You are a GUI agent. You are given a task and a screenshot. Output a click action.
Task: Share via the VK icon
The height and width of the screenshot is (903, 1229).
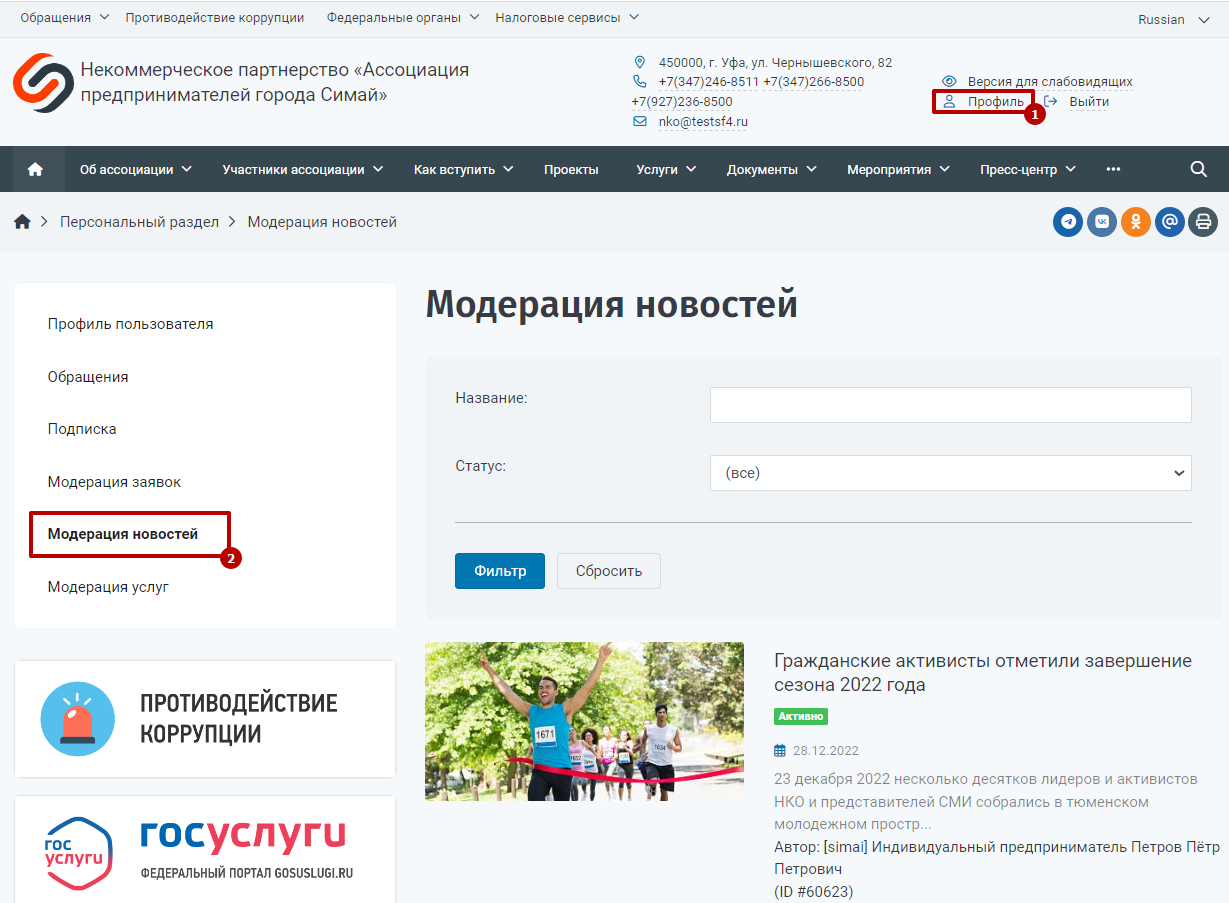1102,222
